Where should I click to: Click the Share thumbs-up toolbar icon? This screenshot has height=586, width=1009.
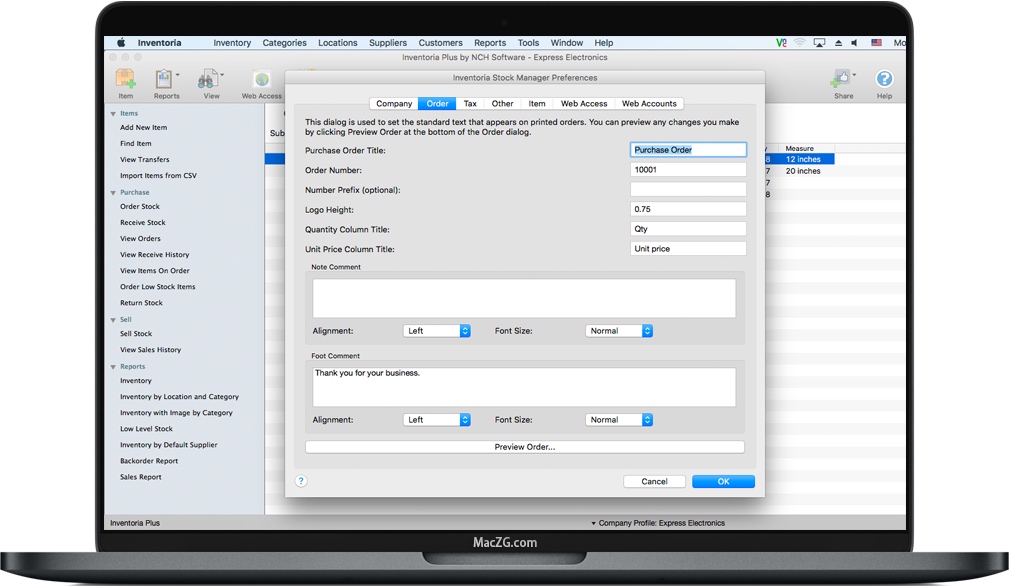click(842, 80)
